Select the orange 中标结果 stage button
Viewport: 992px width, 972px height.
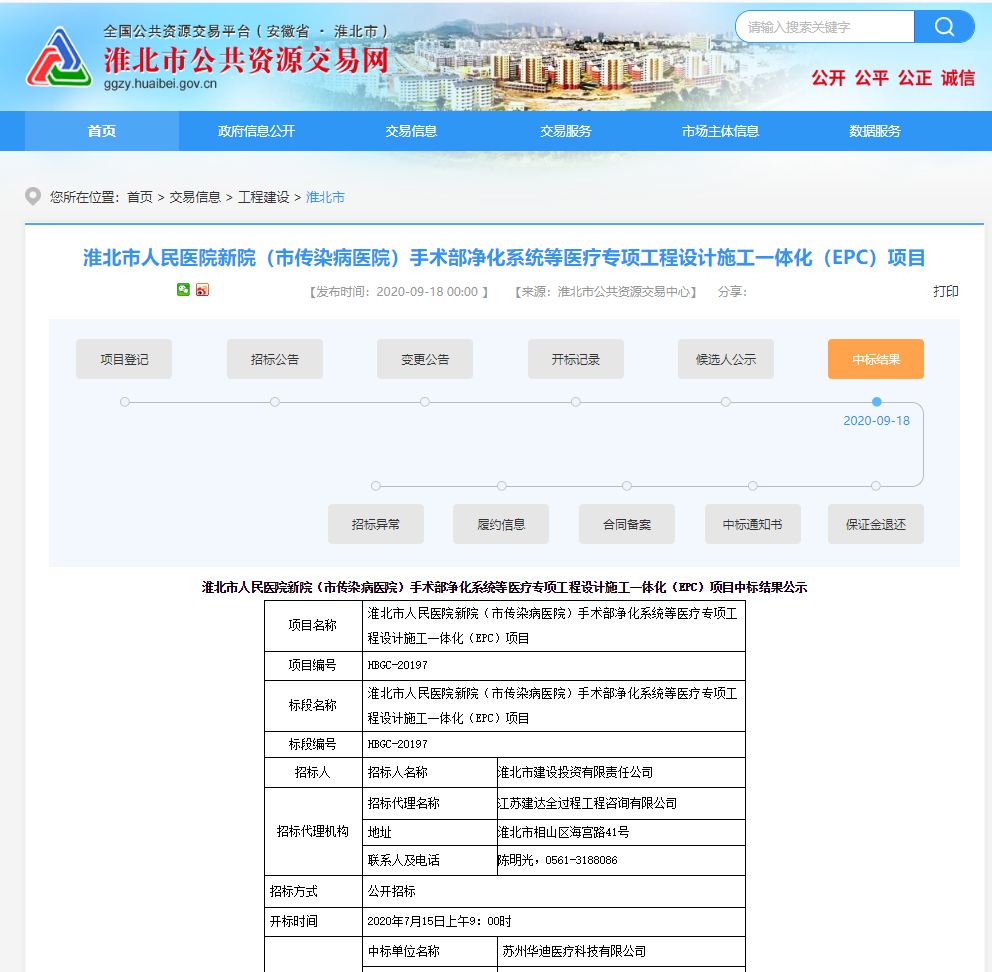876,359
